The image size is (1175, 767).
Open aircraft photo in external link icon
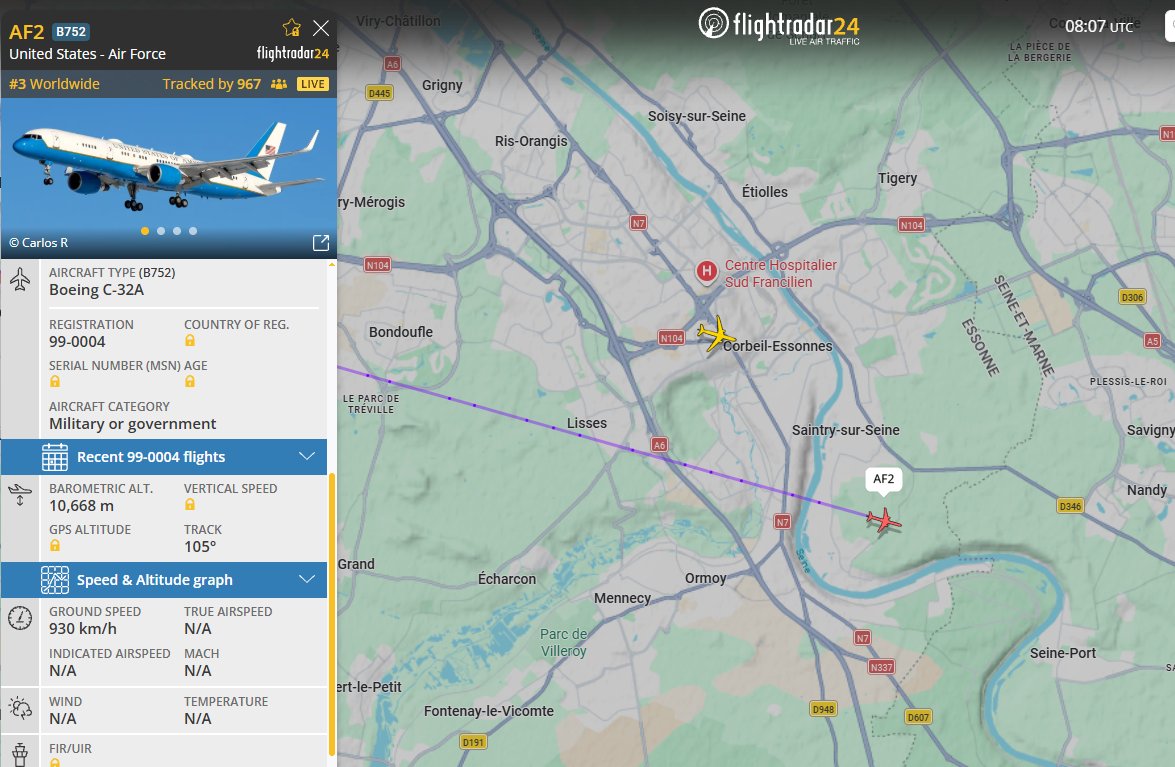point(321,243)
